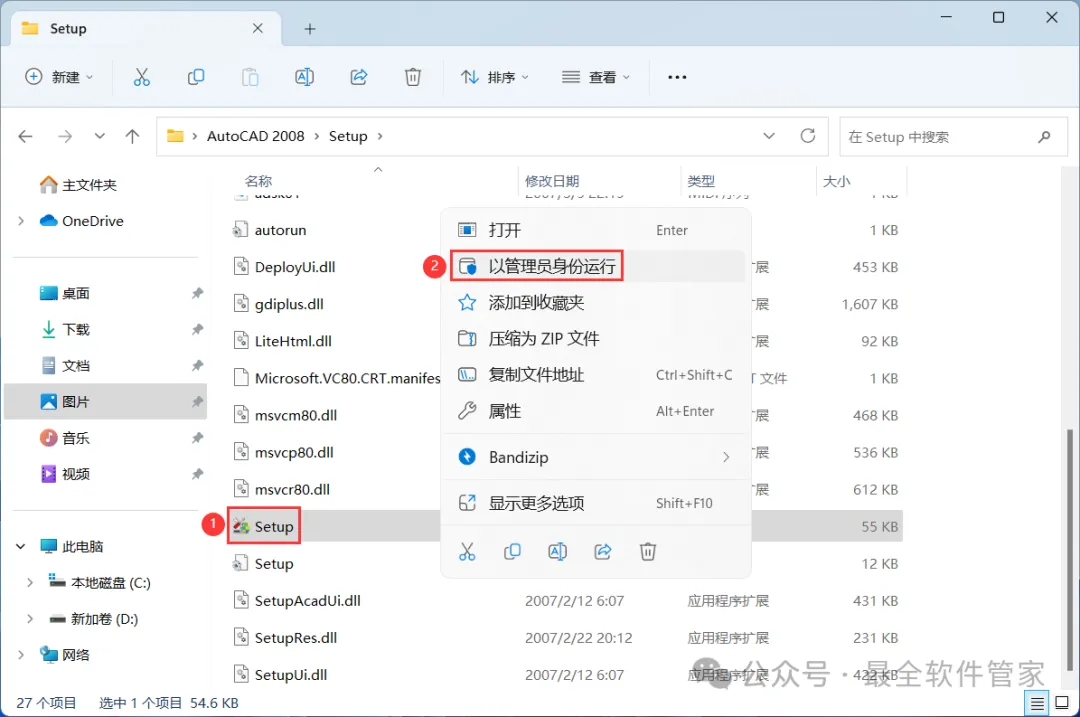Image resolution: width=1080 pixels, height=717 pixels.
Task: Click the Copy icon in the top toolbar
Action: pyautogui.click(x=196, y=77)
